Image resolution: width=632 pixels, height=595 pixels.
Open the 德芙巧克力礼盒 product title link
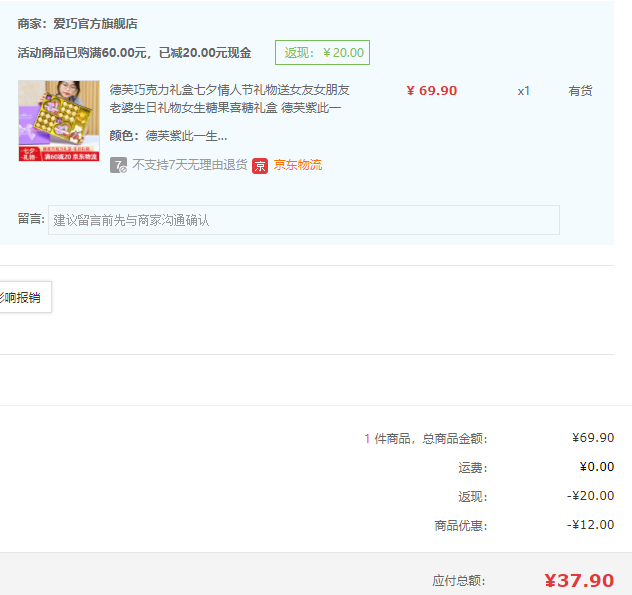[229, 99]
